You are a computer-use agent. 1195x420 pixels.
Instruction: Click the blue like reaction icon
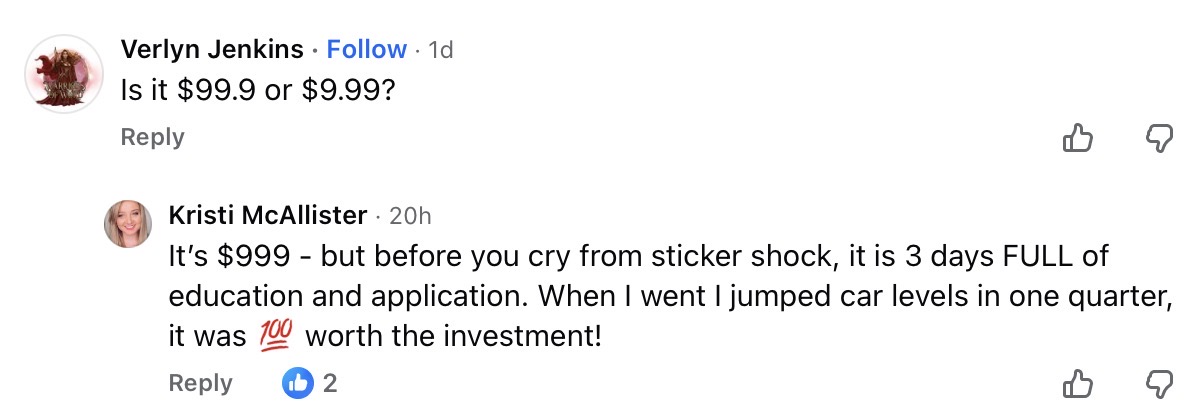[298, 383]
